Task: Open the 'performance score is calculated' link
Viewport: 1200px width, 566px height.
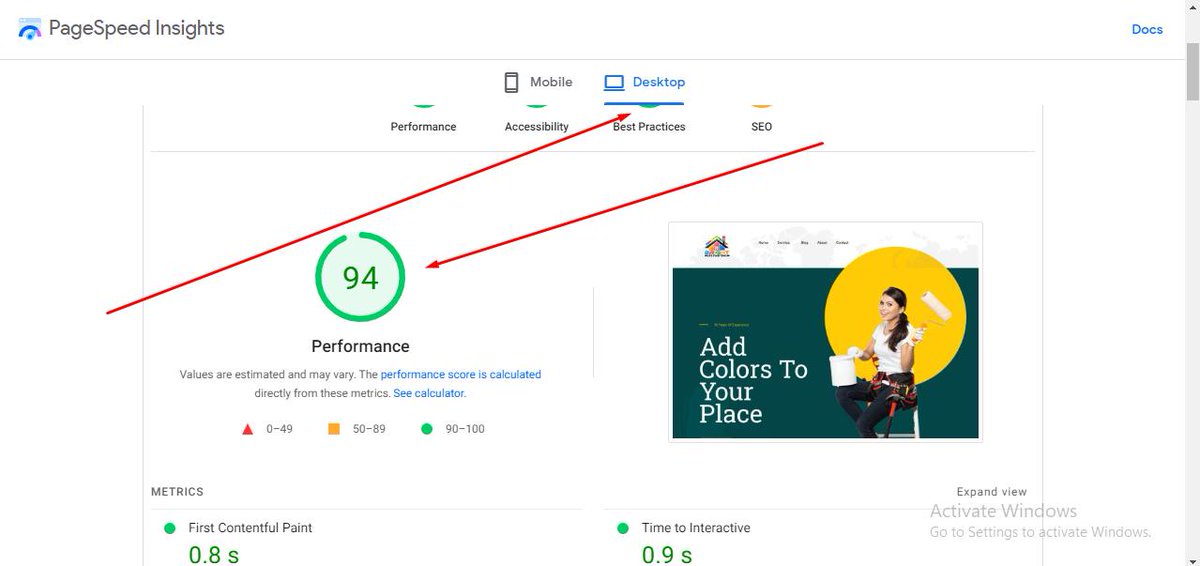Action: pos(461,374)
